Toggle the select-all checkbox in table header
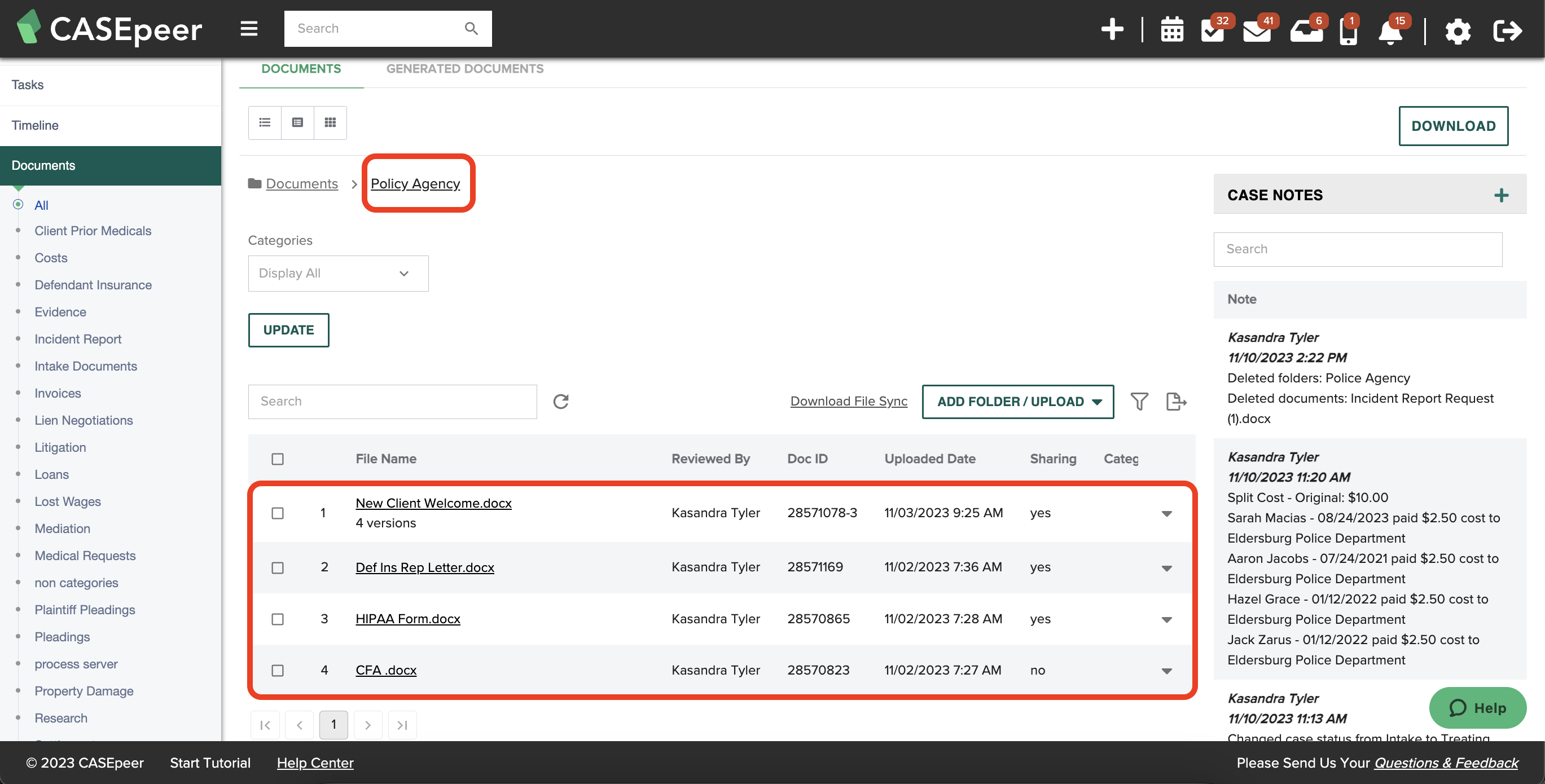Screen dimensions: 1545x784 tap(277, 459)
